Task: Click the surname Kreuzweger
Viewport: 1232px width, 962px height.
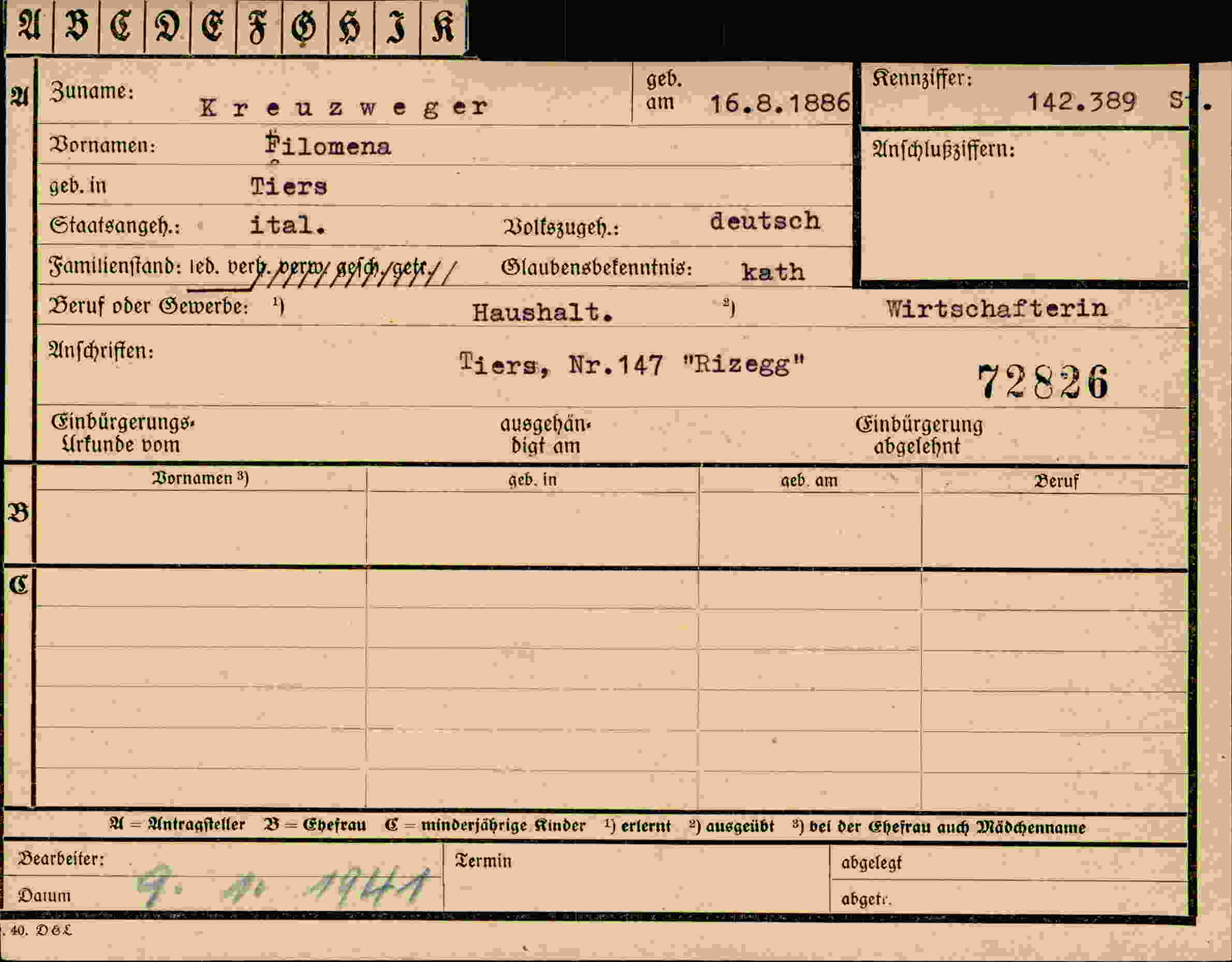Action: click(x=344, y=107)
